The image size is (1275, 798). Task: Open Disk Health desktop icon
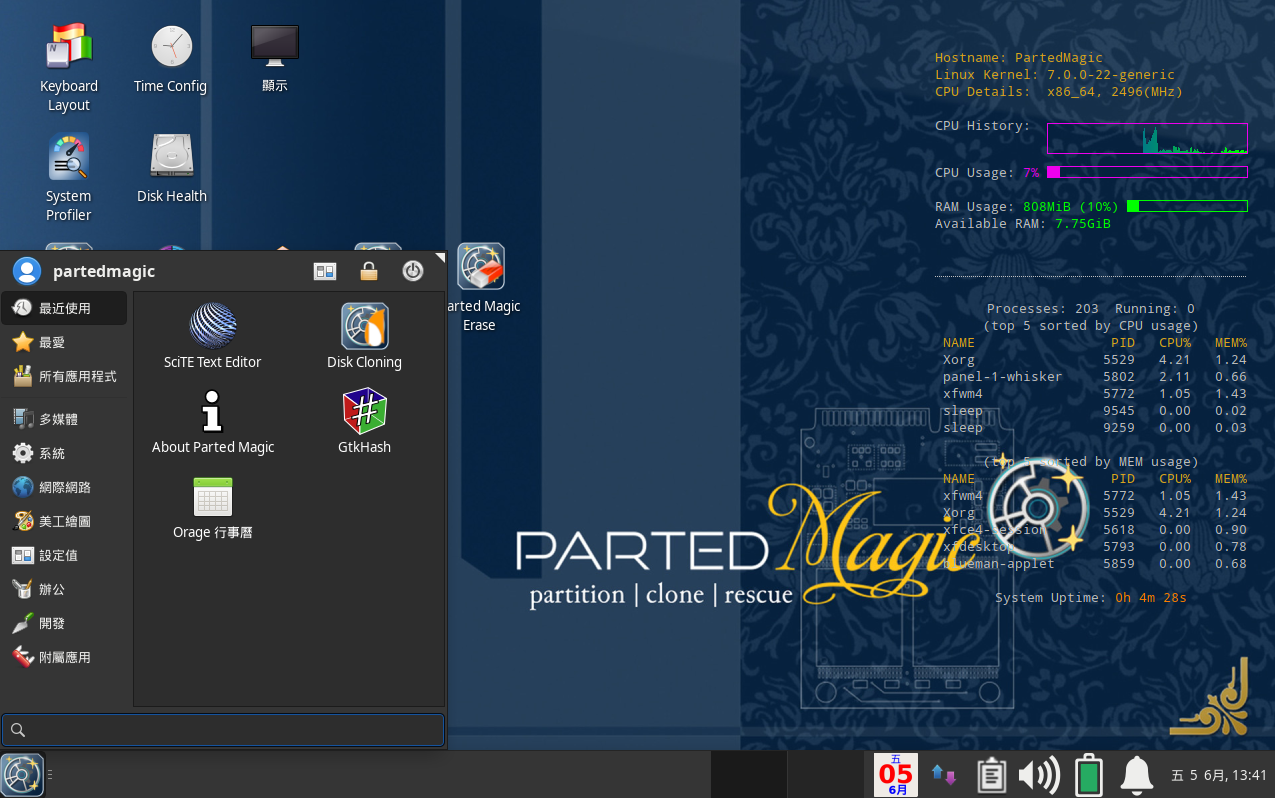[x=172, y=168]
